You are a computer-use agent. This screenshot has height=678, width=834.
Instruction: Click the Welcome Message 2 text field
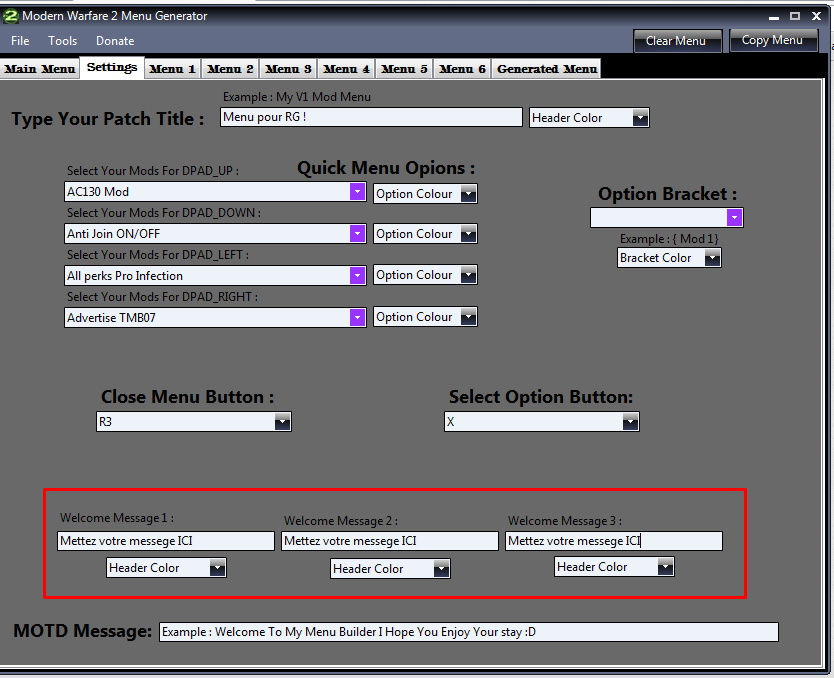coord(389,541)
